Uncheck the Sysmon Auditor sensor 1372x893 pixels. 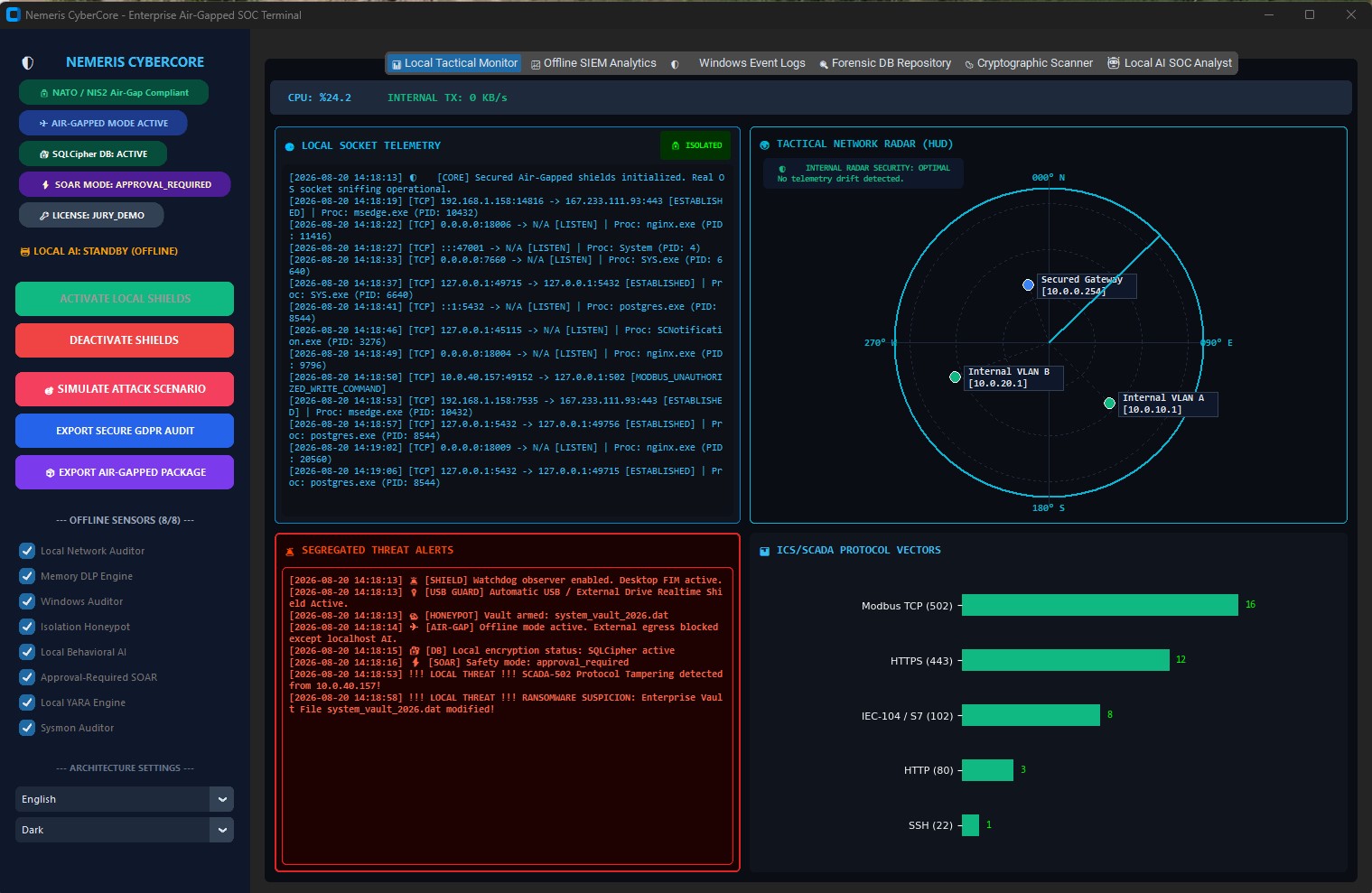(27, 728)
